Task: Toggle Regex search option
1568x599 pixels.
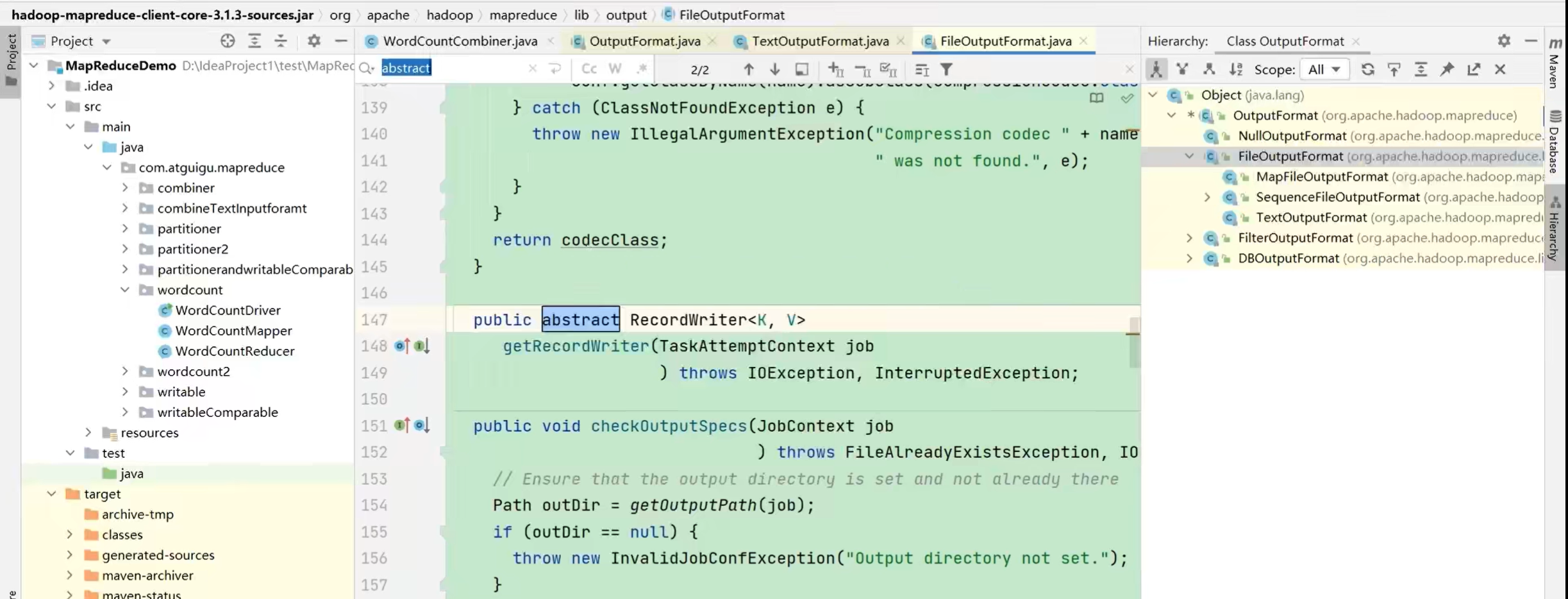Action: [x=642, y=69]
